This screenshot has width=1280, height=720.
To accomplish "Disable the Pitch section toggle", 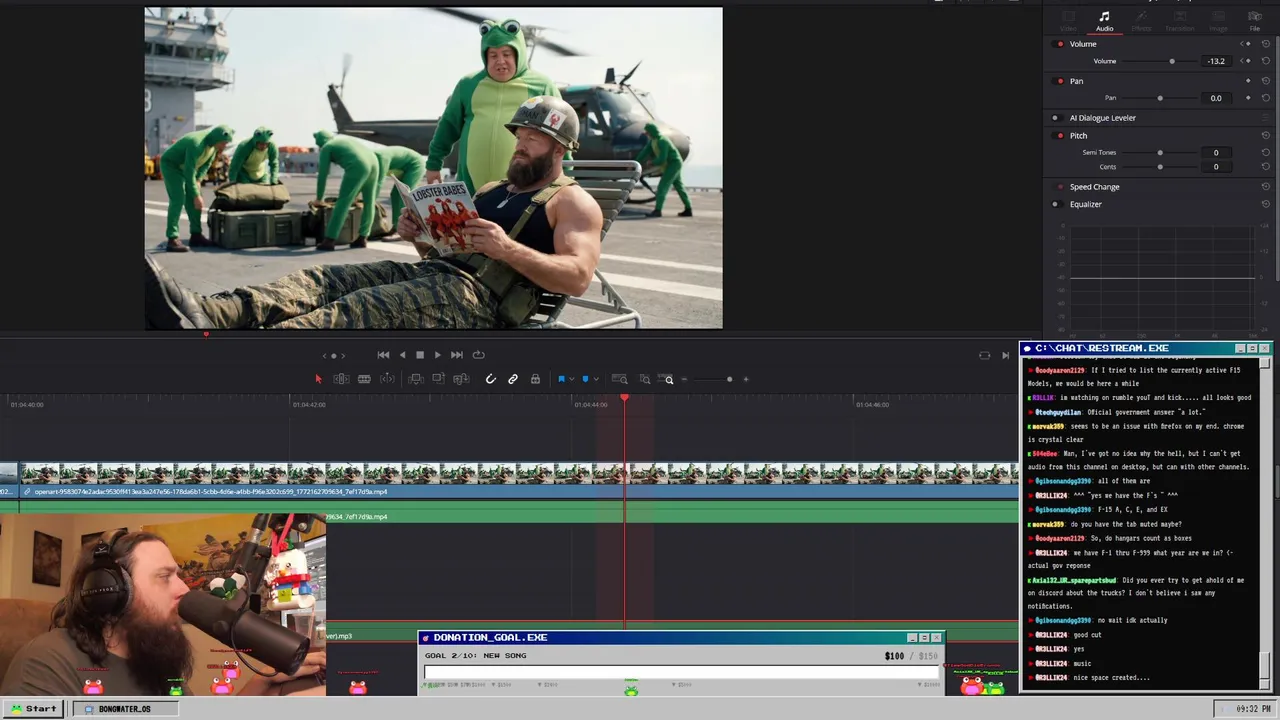I will (1060, 135).
